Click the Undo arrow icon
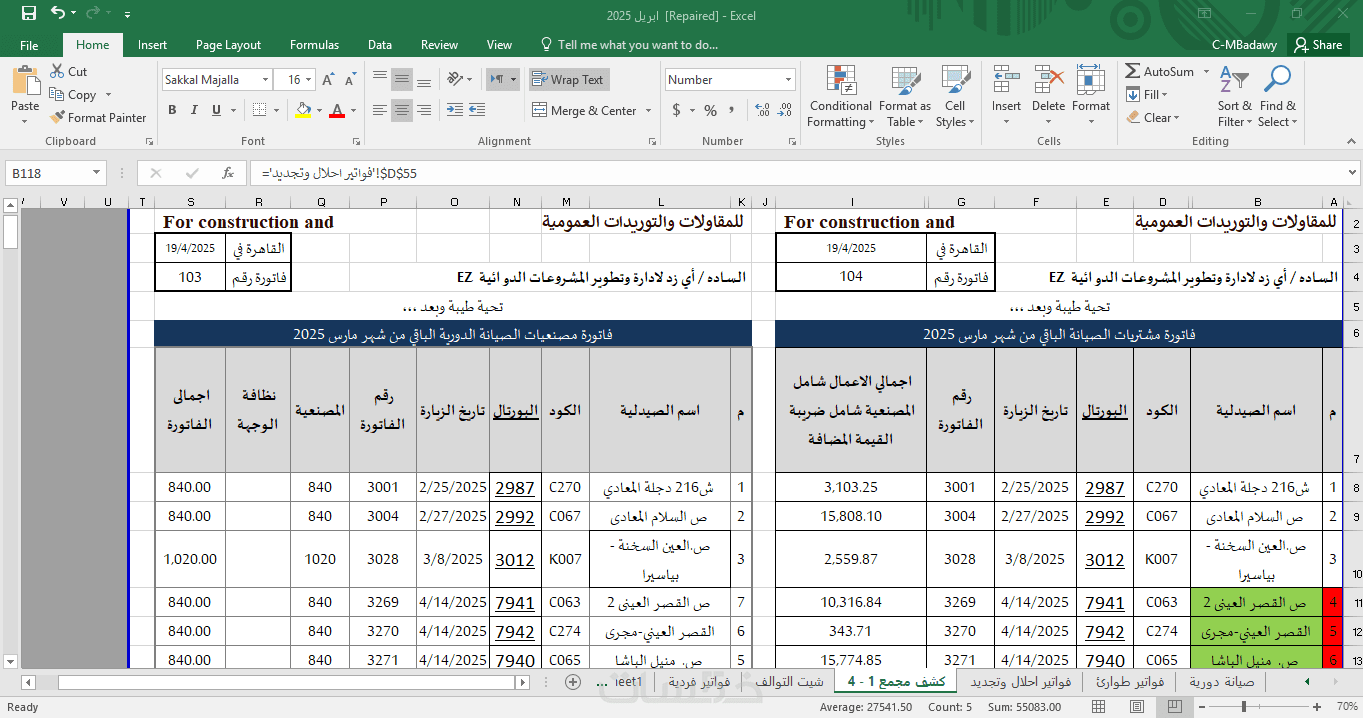This screenshot has height=718, width=1363. [58, 13]
